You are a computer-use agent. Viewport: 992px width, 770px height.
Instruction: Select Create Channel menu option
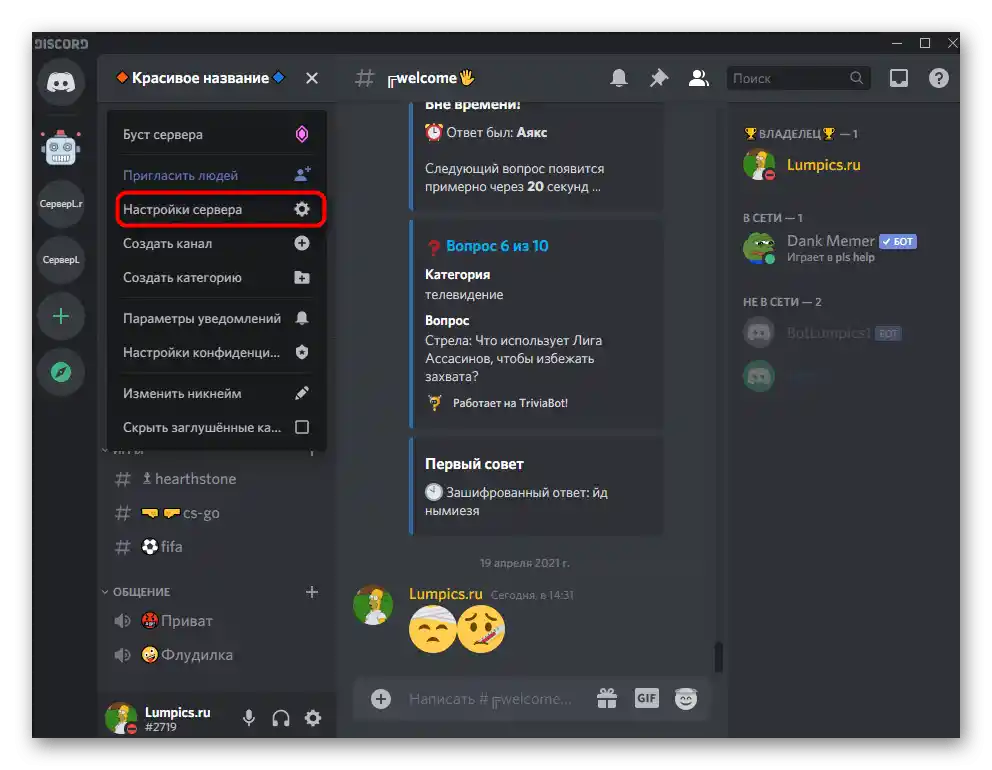coord(216,244)
